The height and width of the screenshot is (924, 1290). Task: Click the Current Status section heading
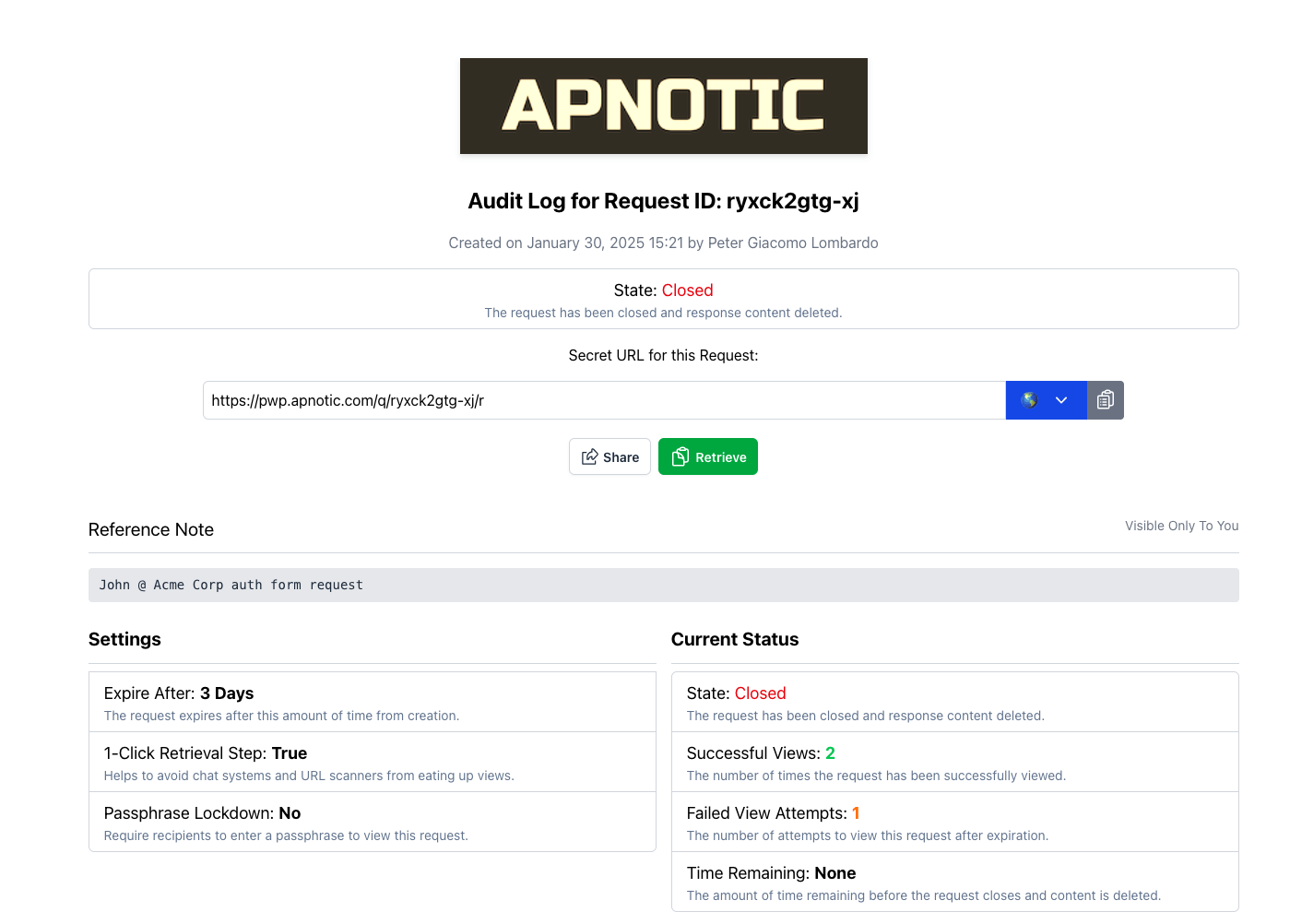(735, 639)
